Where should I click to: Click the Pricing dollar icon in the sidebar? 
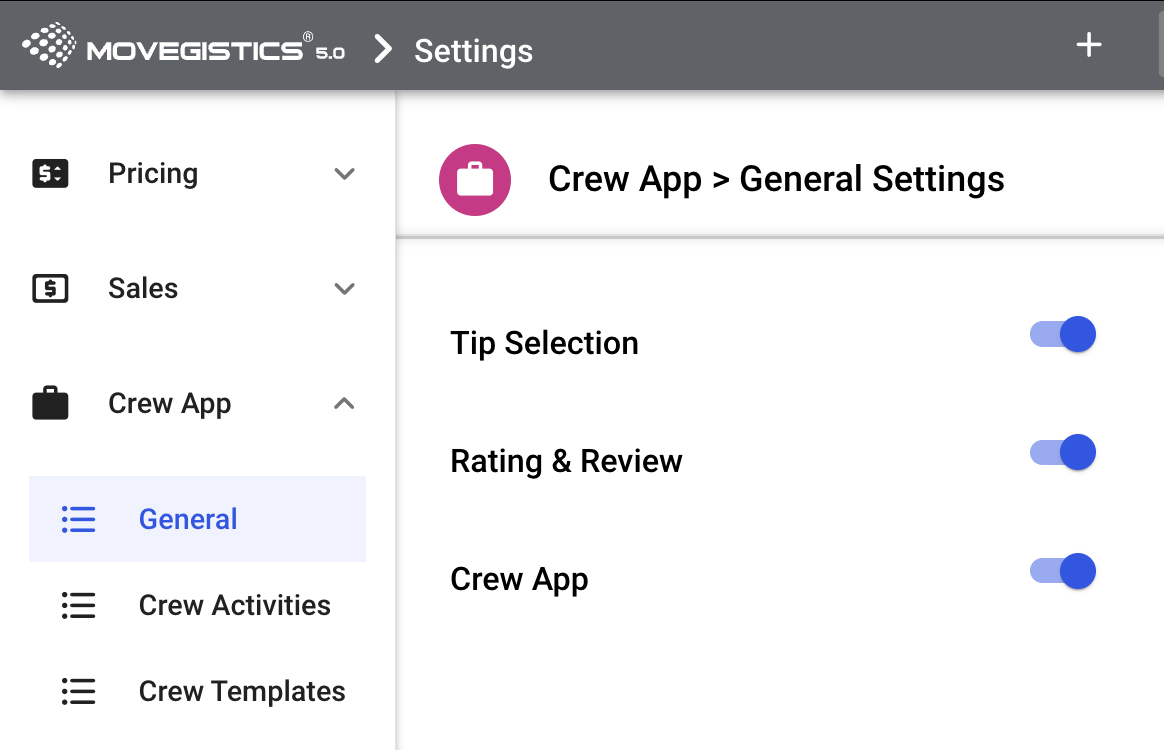[x=50, y=174]
